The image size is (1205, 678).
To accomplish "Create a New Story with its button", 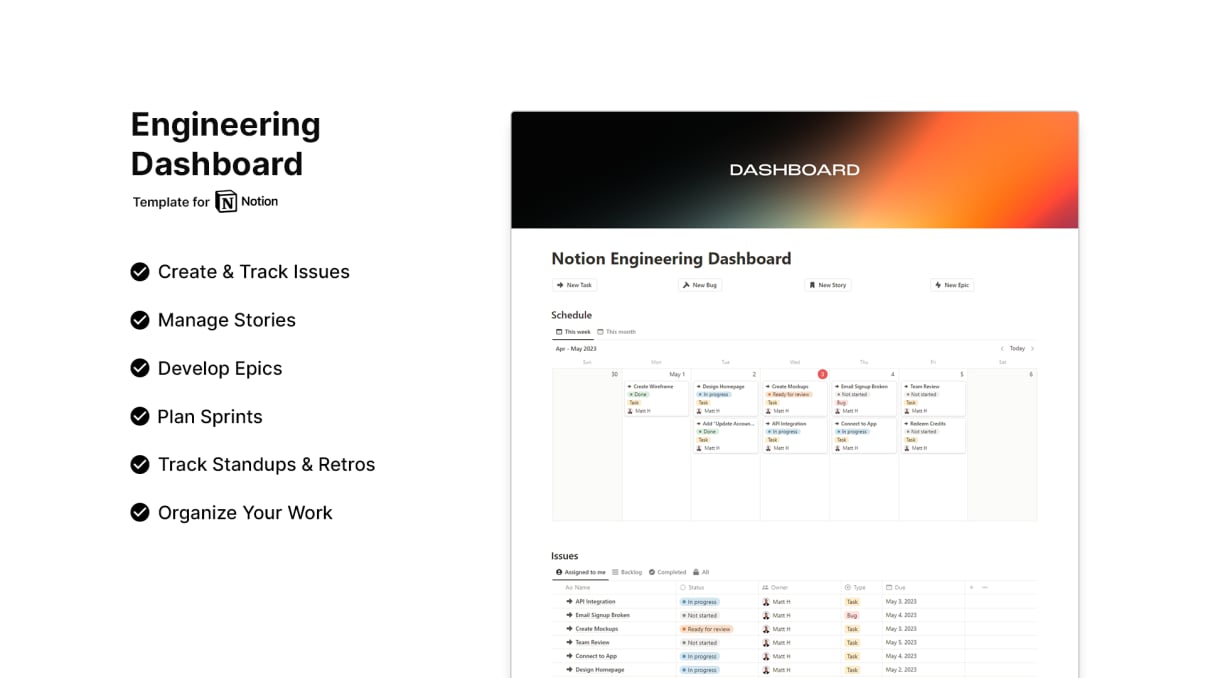I will tap(827, 285).
